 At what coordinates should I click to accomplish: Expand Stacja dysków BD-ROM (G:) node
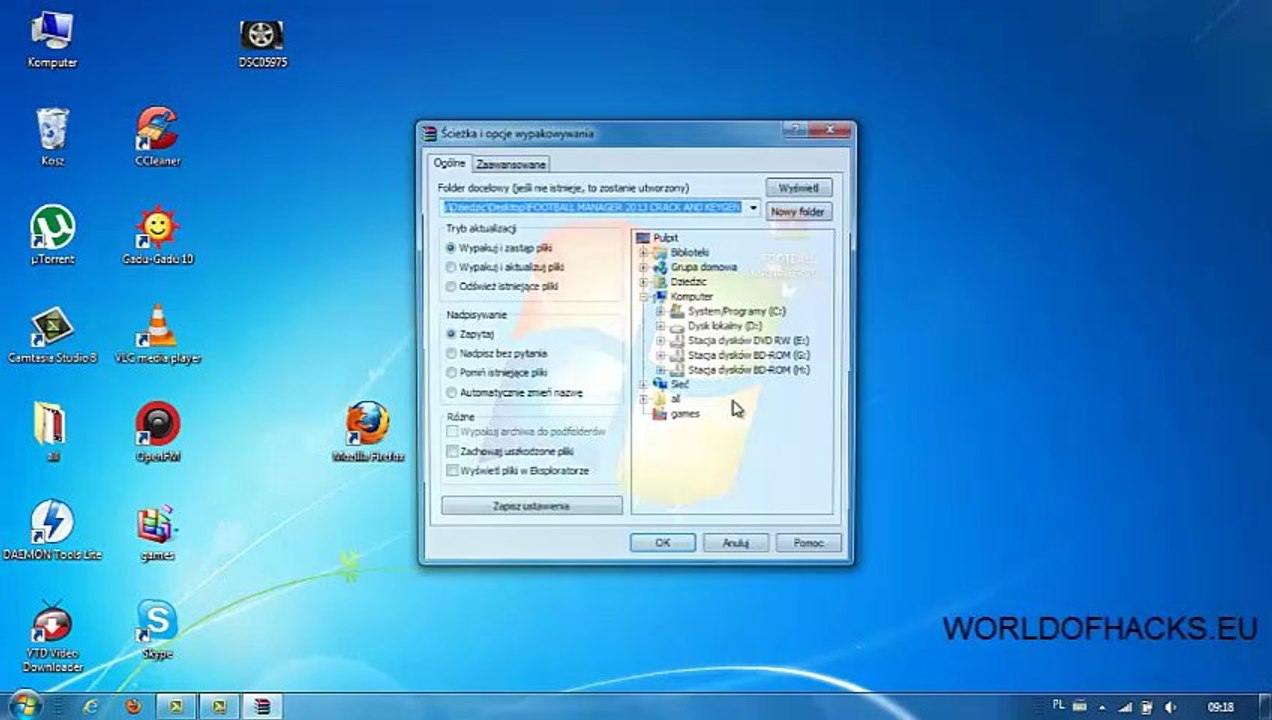(x=660, y=355)
